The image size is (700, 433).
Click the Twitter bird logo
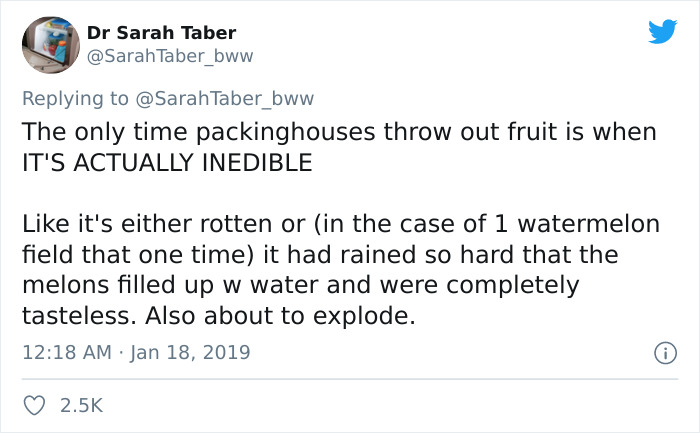click(662, 31)
